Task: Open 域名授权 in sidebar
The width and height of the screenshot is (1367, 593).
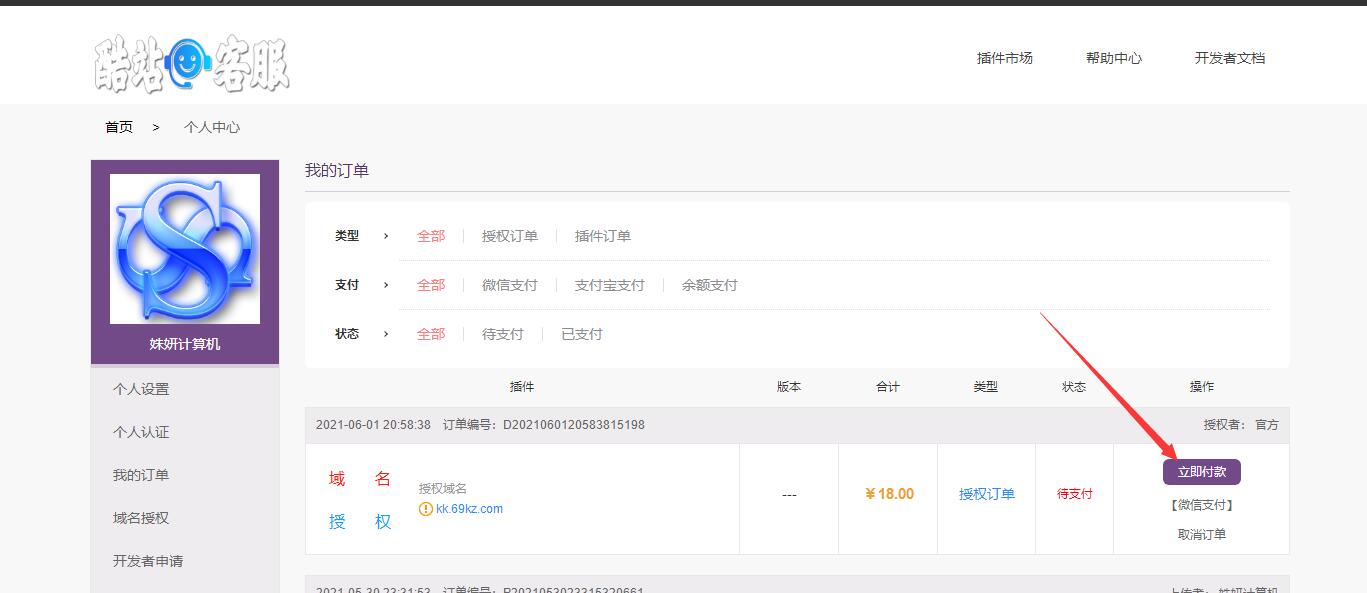Action: pyautogui.click(x=141, y=518)
